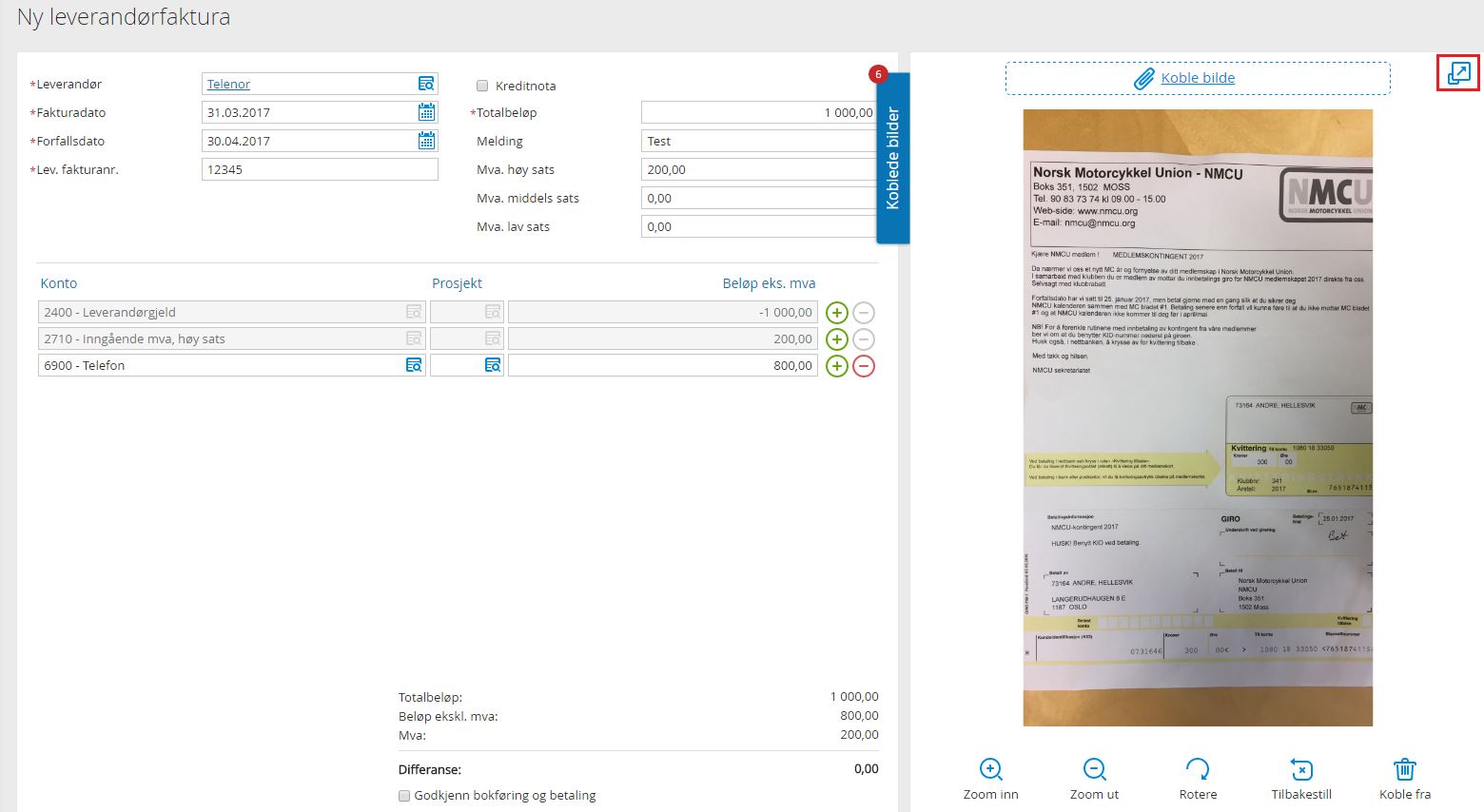The width and height of the screenshot is (1484, 812).
Task: Open the Koblede bilder side tab
Action: (892, 158)
